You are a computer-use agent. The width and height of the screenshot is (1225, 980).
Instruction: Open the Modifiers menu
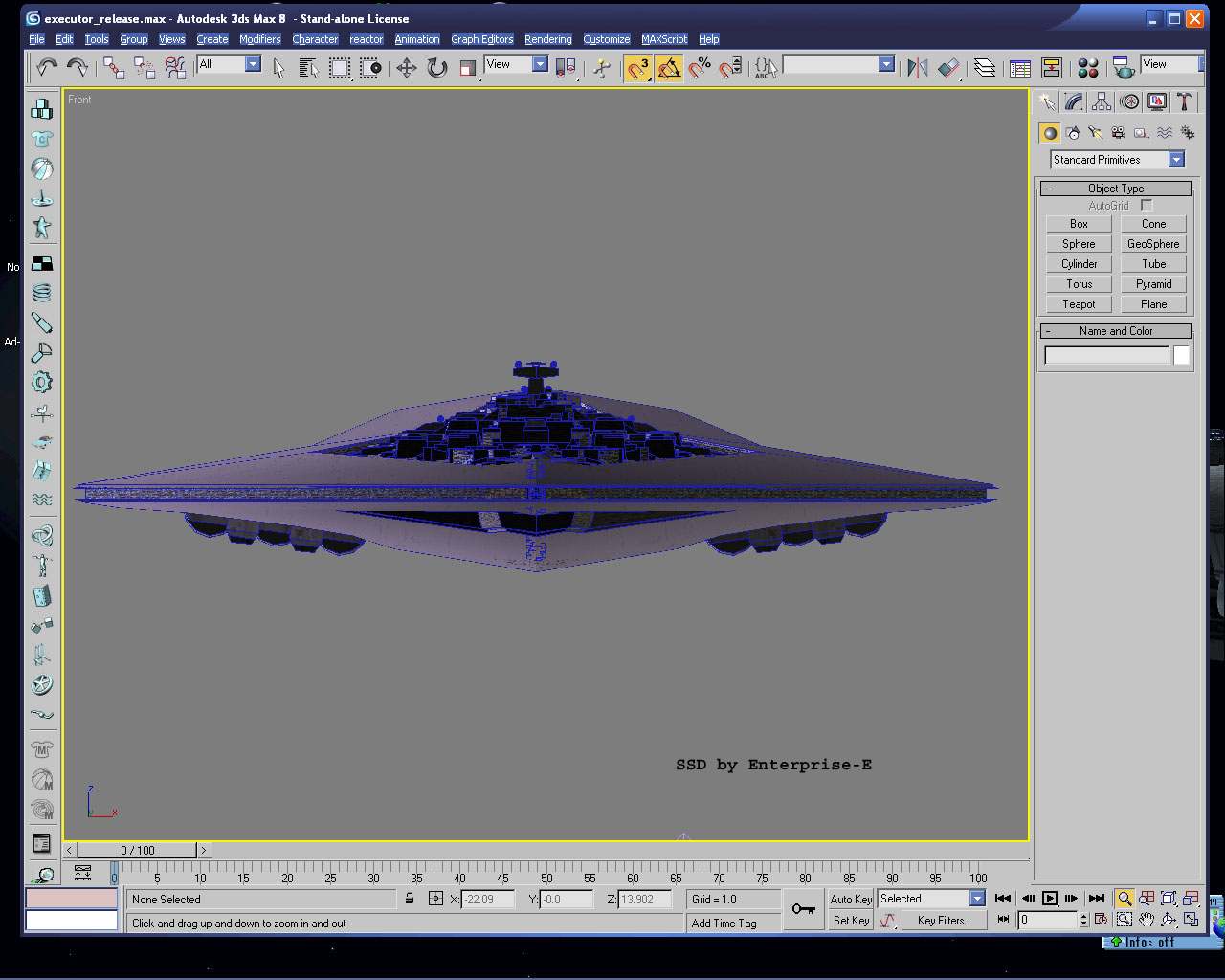(260, 39)
